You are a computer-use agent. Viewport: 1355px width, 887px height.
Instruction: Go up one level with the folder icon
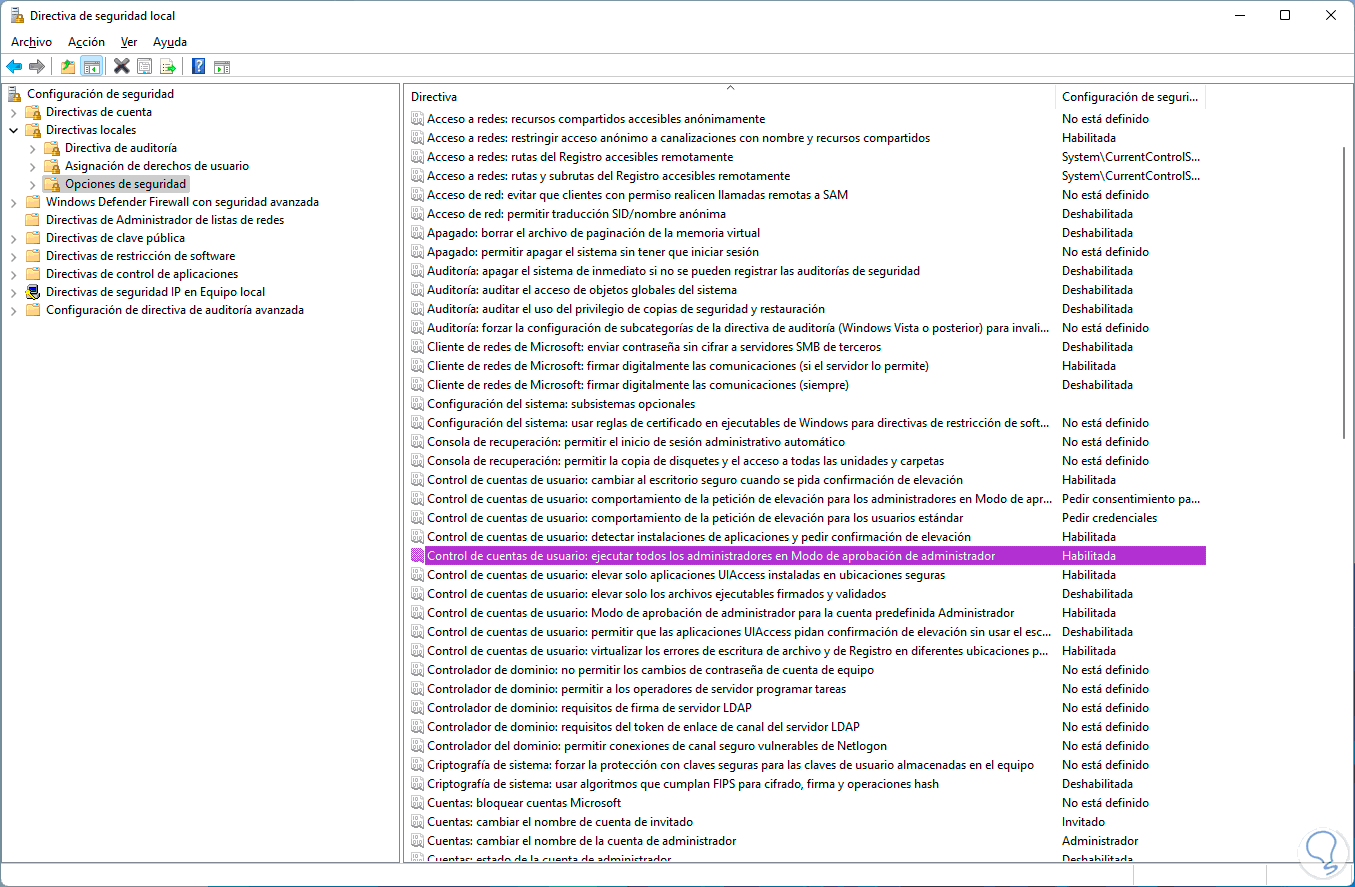(67, 67)
